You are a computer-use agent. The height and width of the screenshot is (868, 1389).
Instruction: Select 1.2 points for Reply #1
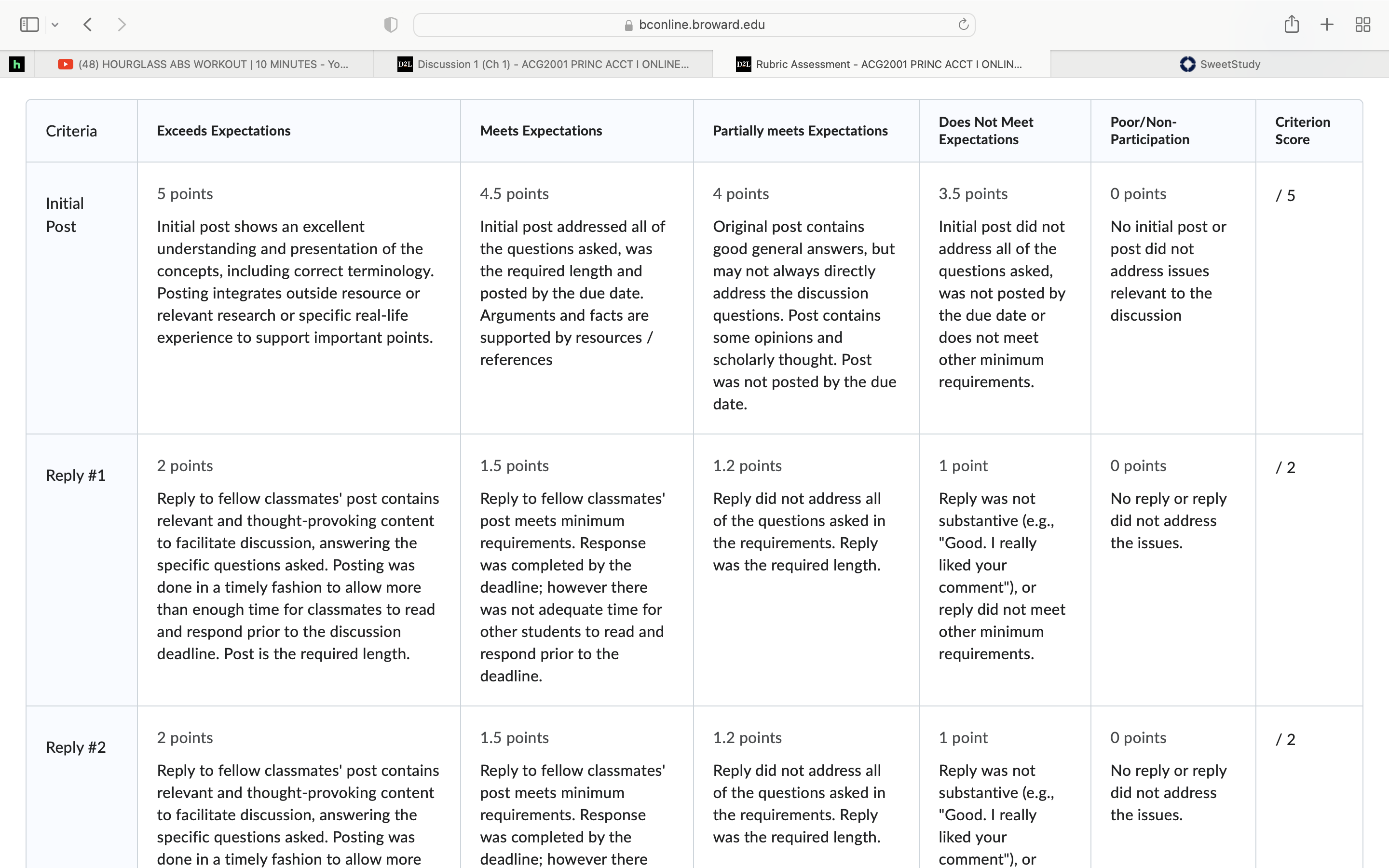(x=806, y=570)
